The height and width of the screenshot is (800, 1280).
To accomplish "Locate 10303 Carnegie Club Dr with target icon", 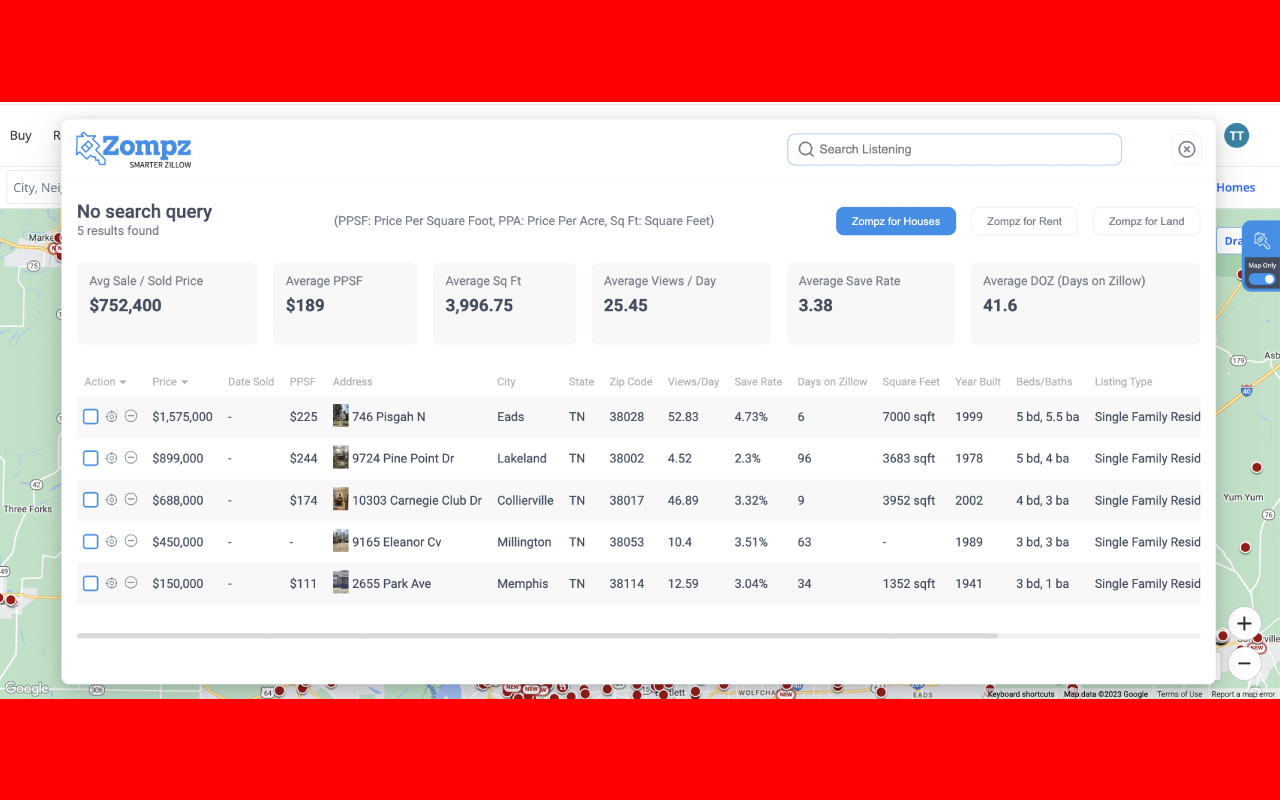I will click(111, 500).
